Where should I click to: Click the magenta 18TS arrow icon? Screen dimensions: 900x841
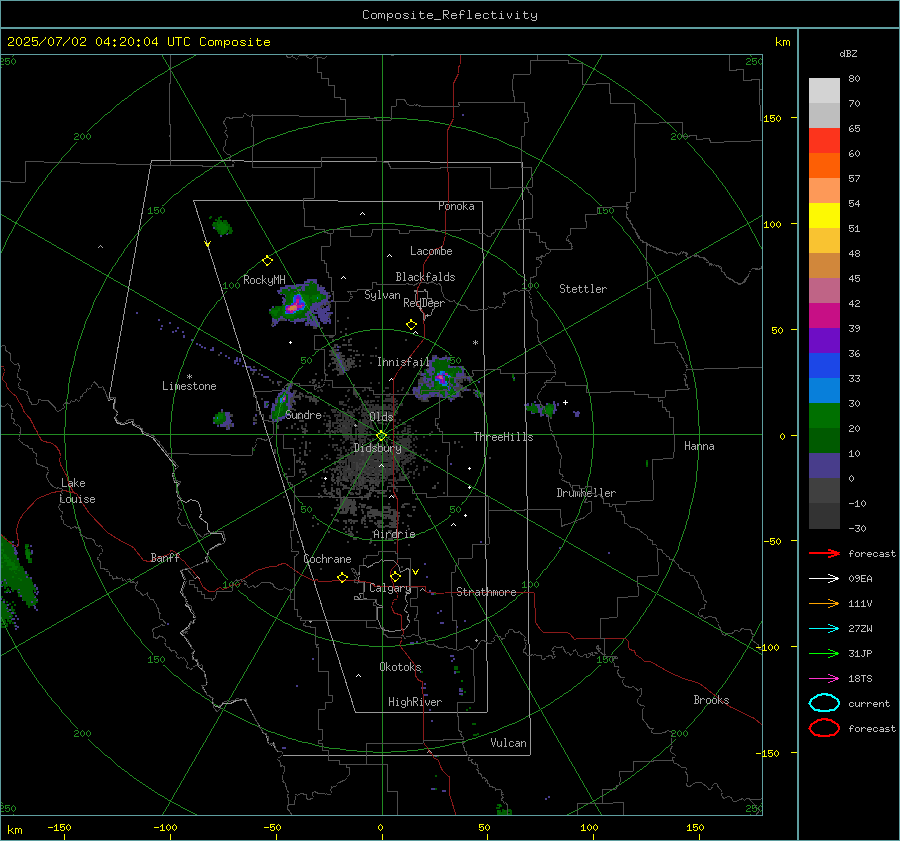[x=824, y=679]
